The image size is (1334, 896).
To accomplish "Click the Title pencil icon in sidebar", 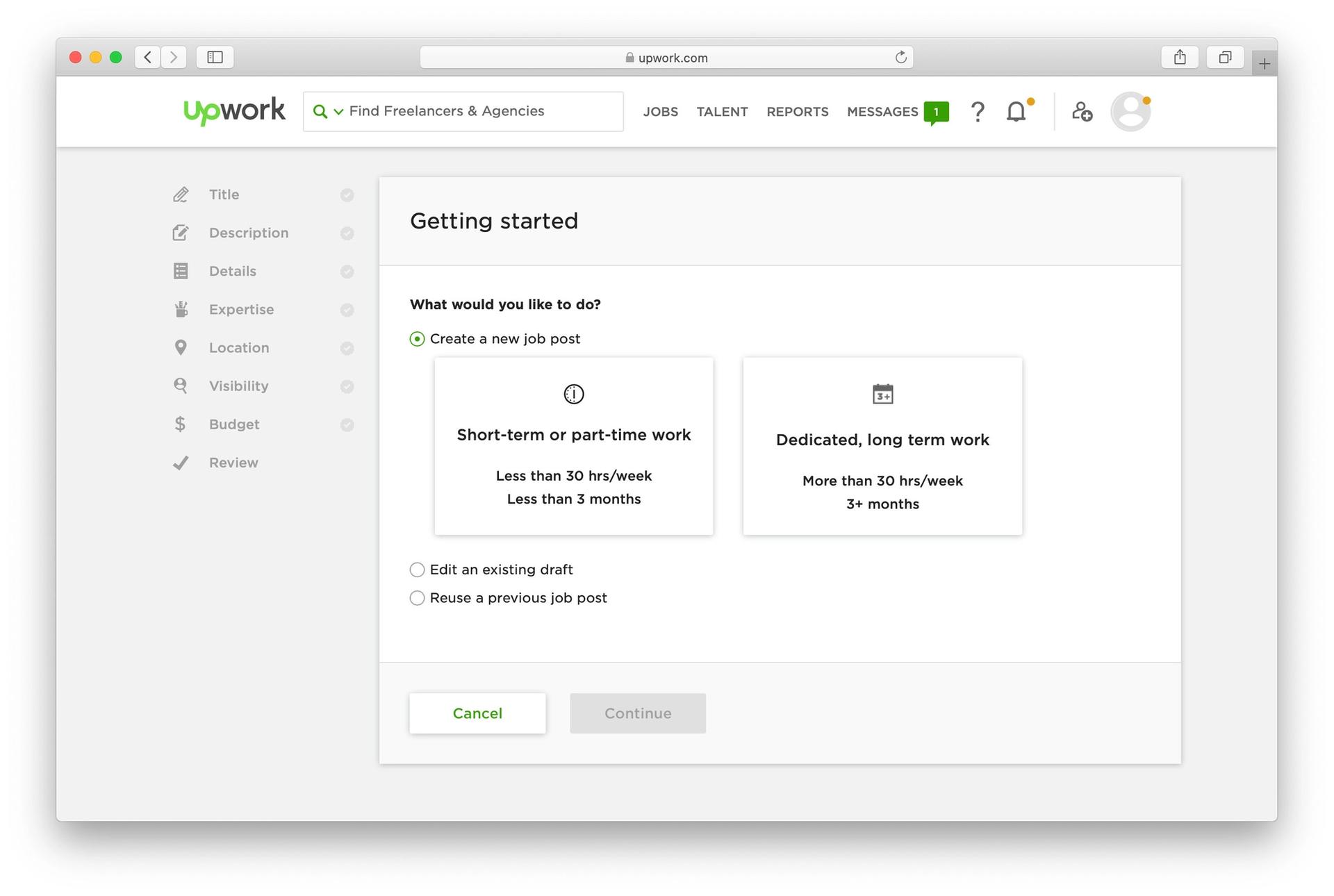I will pyautogui.click(x=181, y=194).
